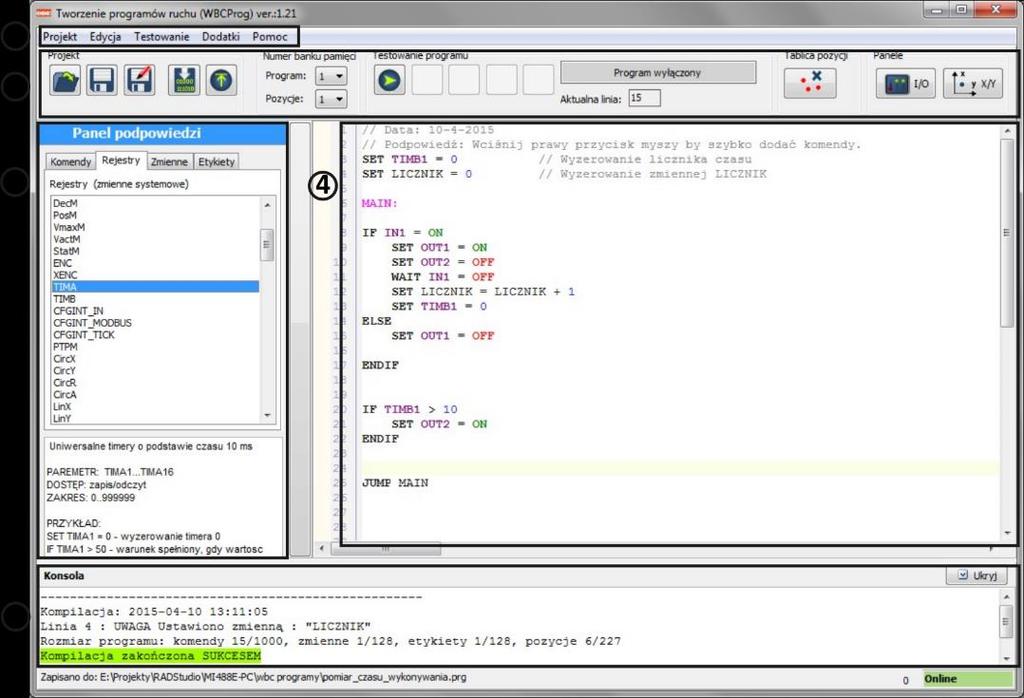Image resolution: width=1024 pixels, height=698 pixels.
Task: Click the green upload arrow icon
Action: [221, 80]
